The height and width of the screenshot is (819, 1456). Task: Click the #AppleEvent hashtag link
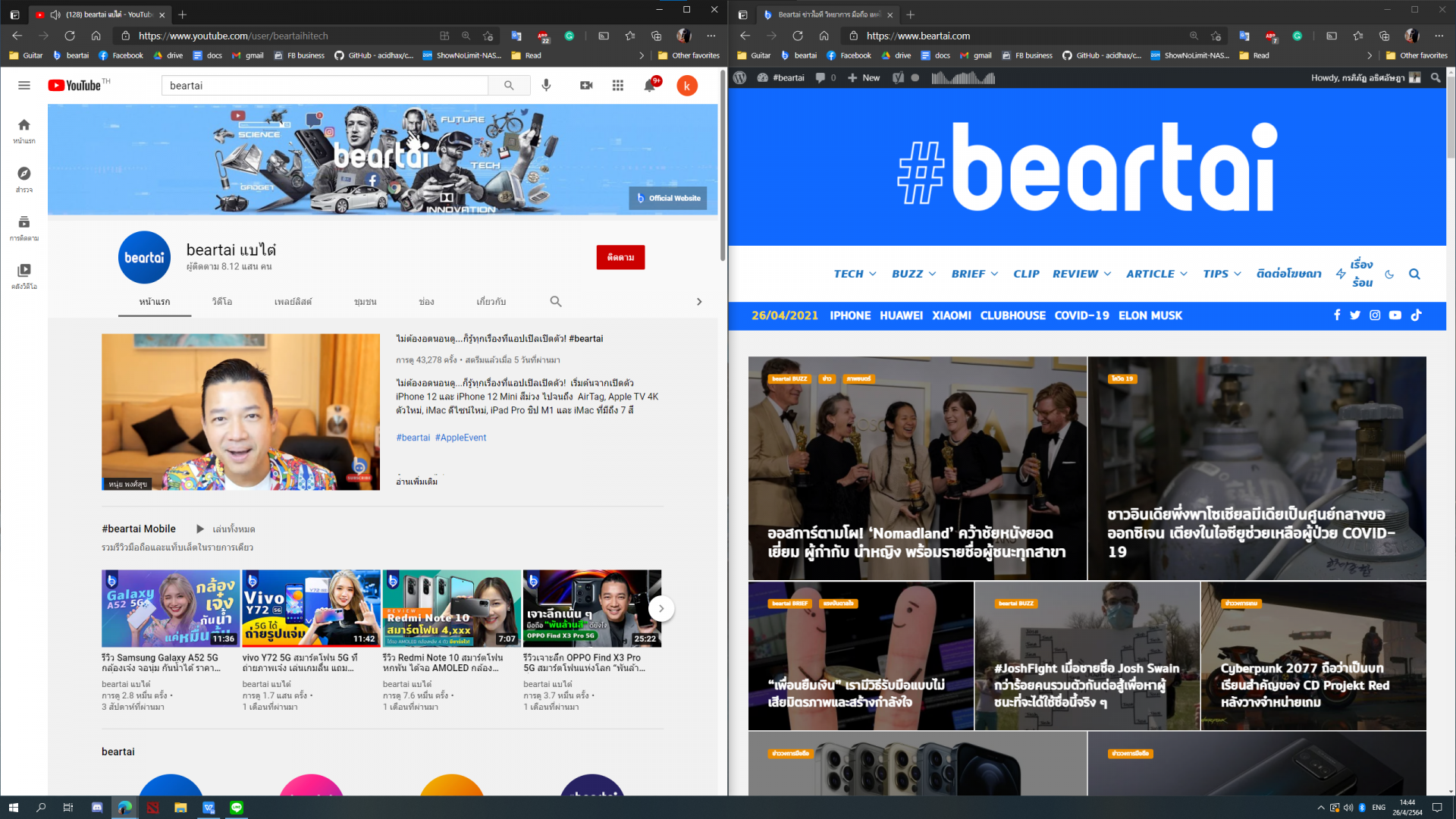tap(460, 438)
